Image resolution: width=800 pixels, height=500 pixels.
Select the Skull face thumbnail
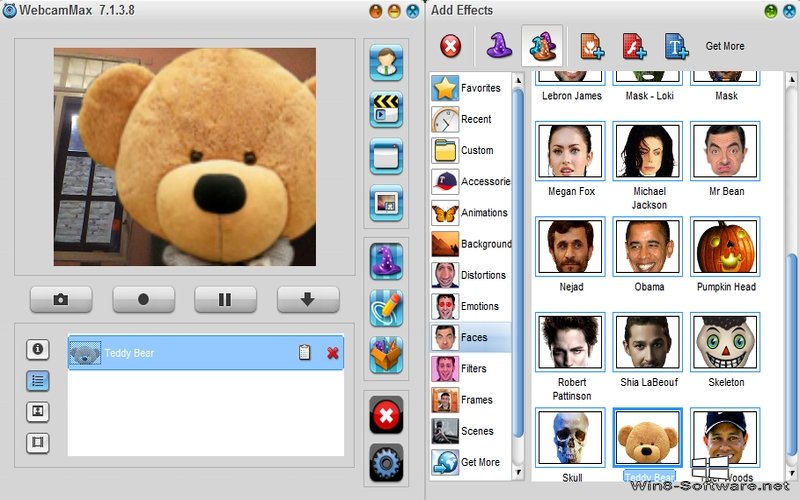pyautogui.click(x=570, y=437)
